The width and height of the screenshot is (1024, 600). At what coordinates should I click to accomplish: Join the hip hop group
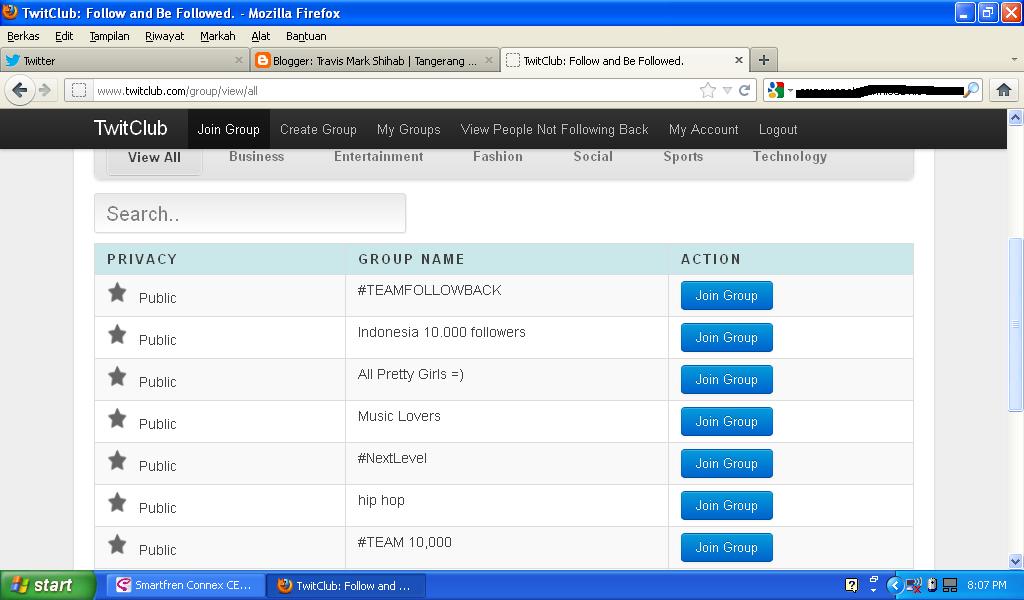726,505
